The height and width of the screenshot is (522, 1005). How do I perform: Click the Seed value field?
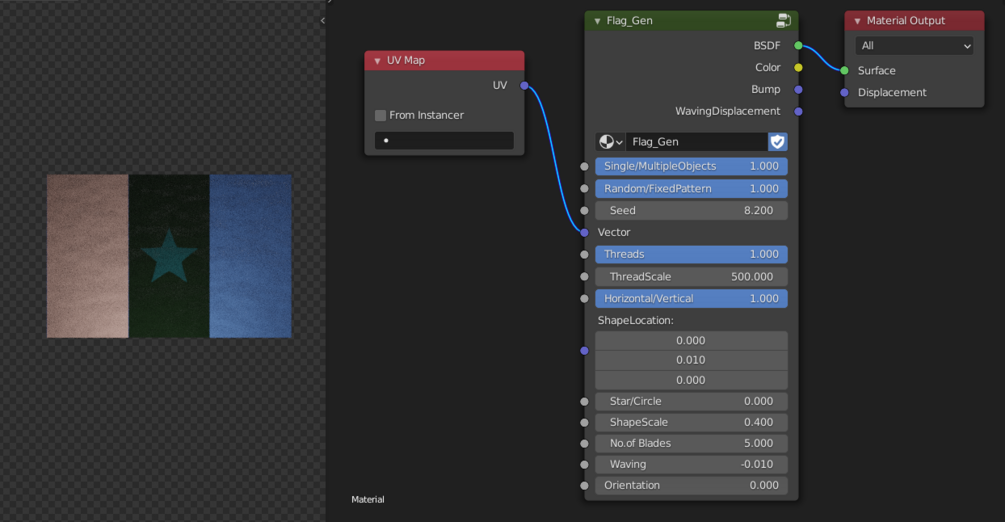click(691, 210)
